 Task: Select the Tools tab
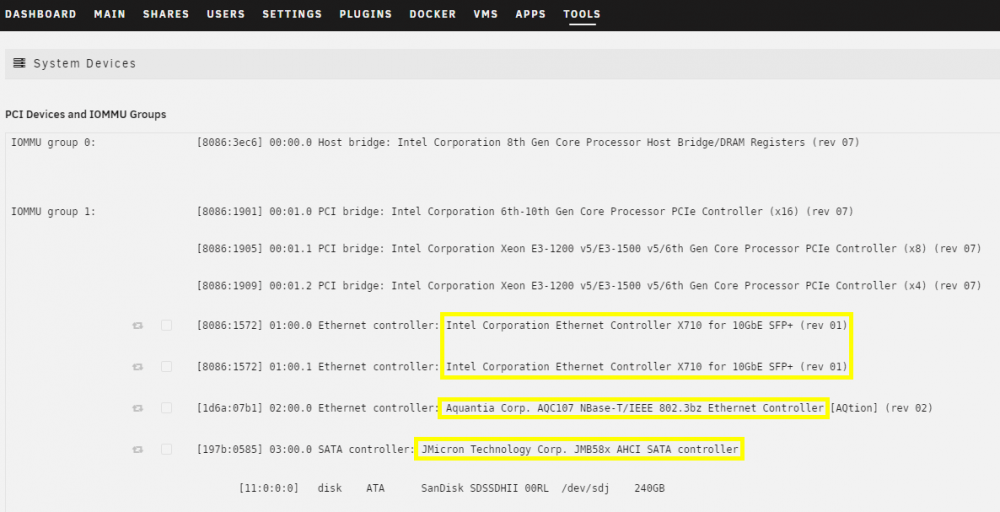pyautogui.click(x=582, y=14)
